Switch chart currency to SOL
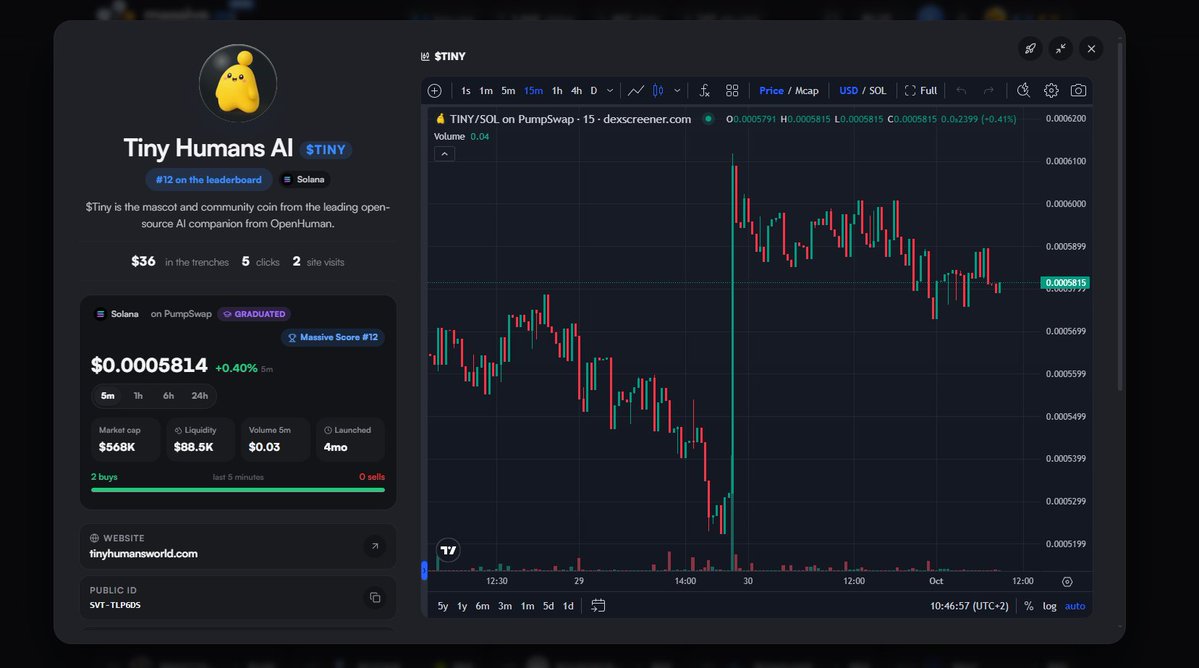 coord(877,91)
